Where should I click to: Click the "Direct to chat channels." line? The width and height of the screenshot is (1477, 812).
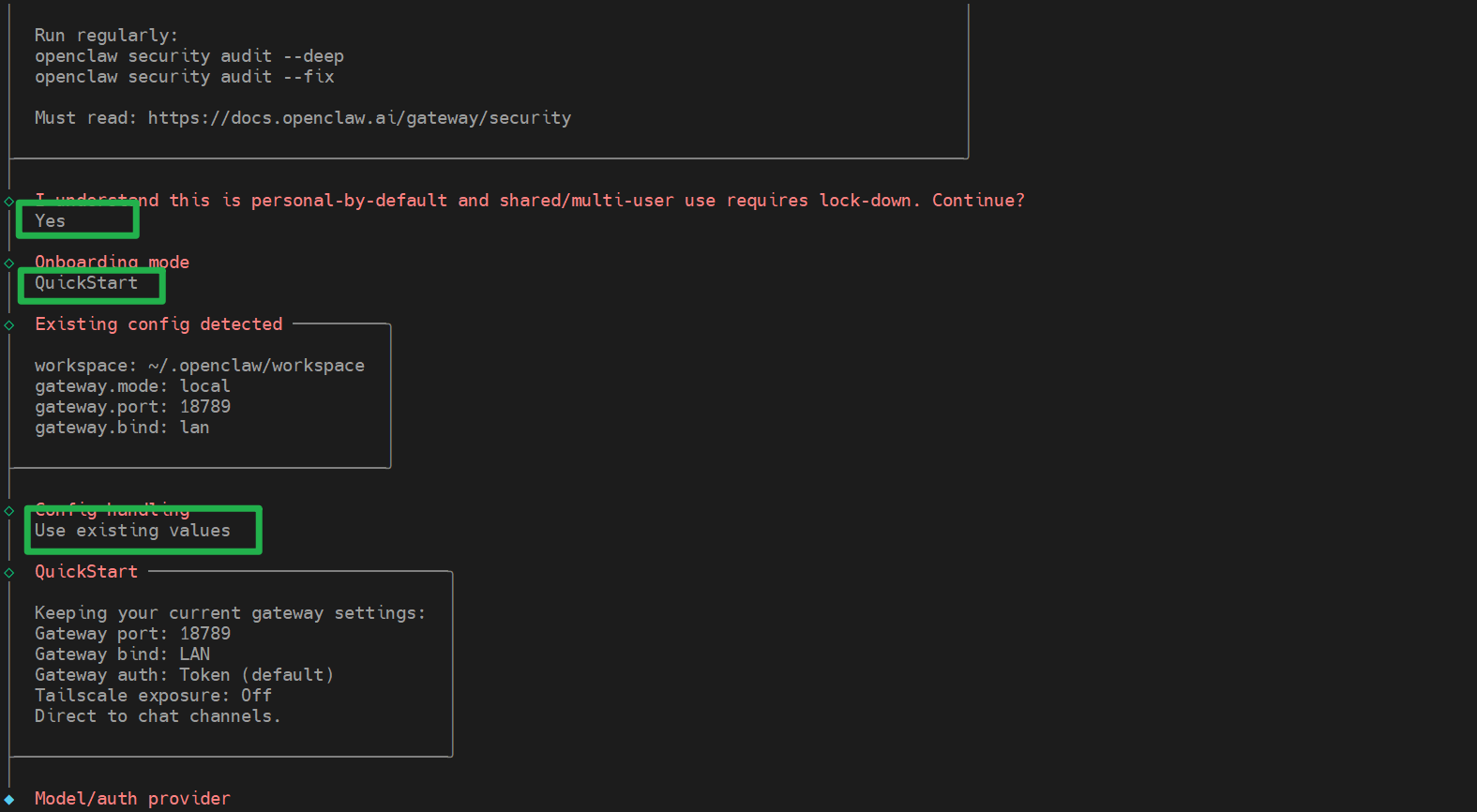(158, 716)
